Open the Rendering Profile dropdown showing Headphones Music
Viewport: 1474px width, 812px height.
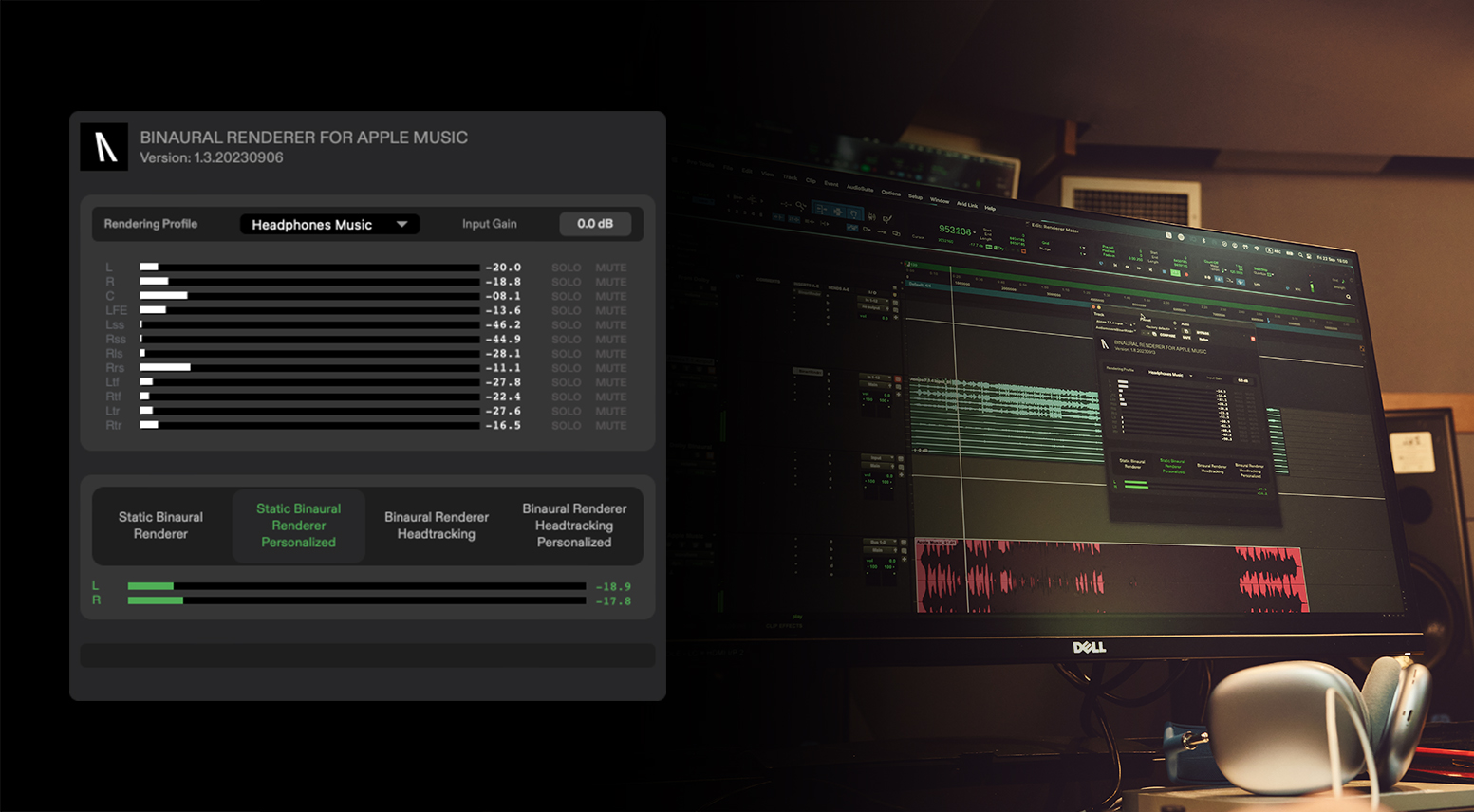(329, 224)
